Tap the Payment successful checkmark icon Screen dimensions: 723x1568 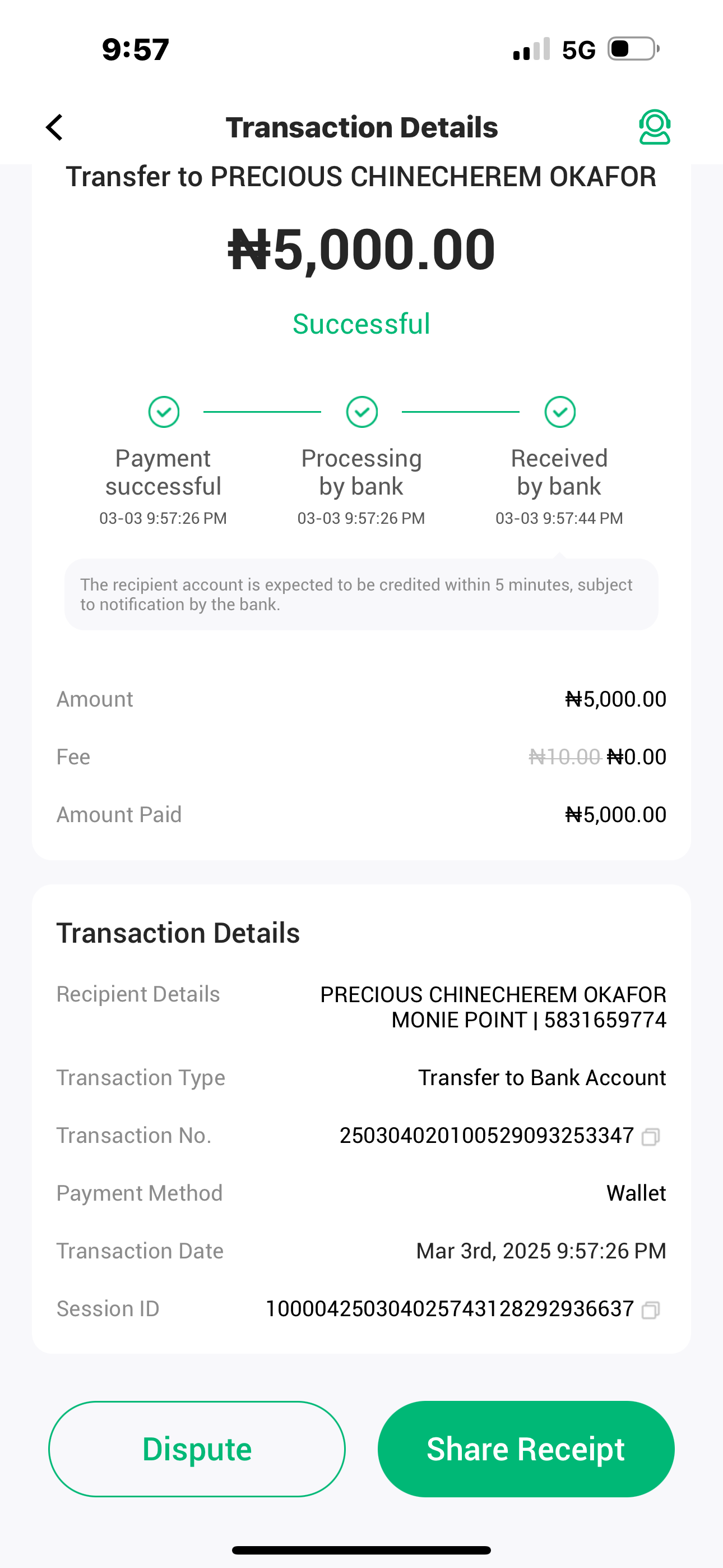pos(164,412)
